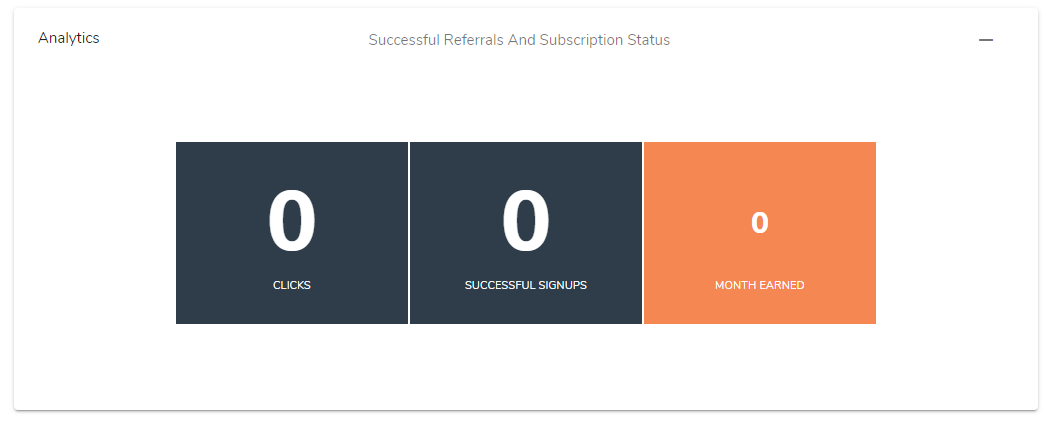The image size is (1057, 422).
Task: Click the word Successful in the subtitle
Action: (404, 40)
